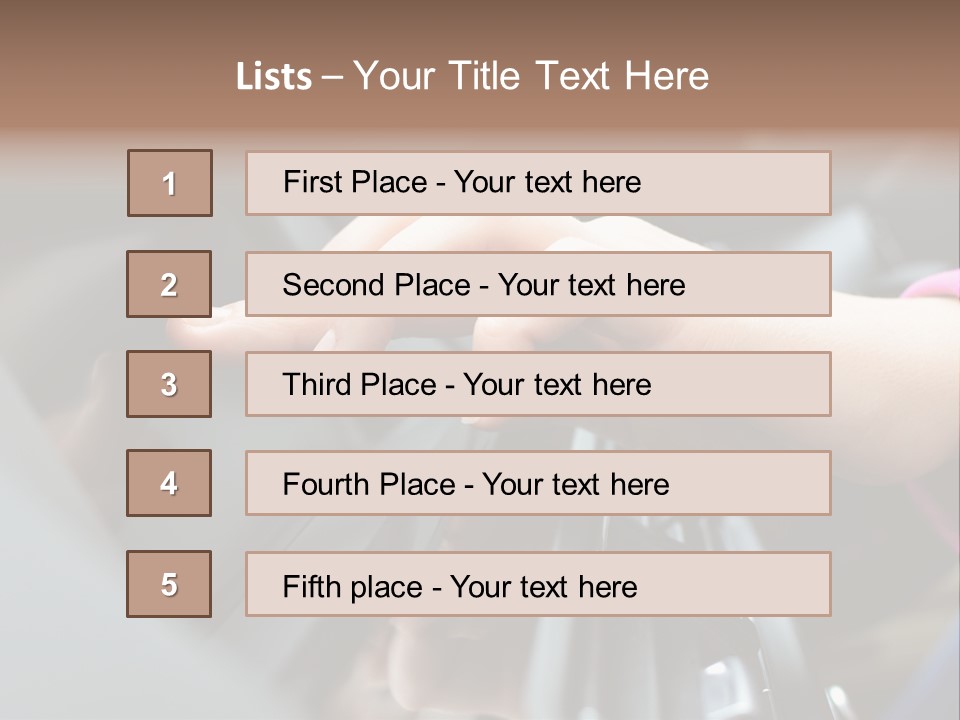Click the number 3 square

click(x=169, y=384)
